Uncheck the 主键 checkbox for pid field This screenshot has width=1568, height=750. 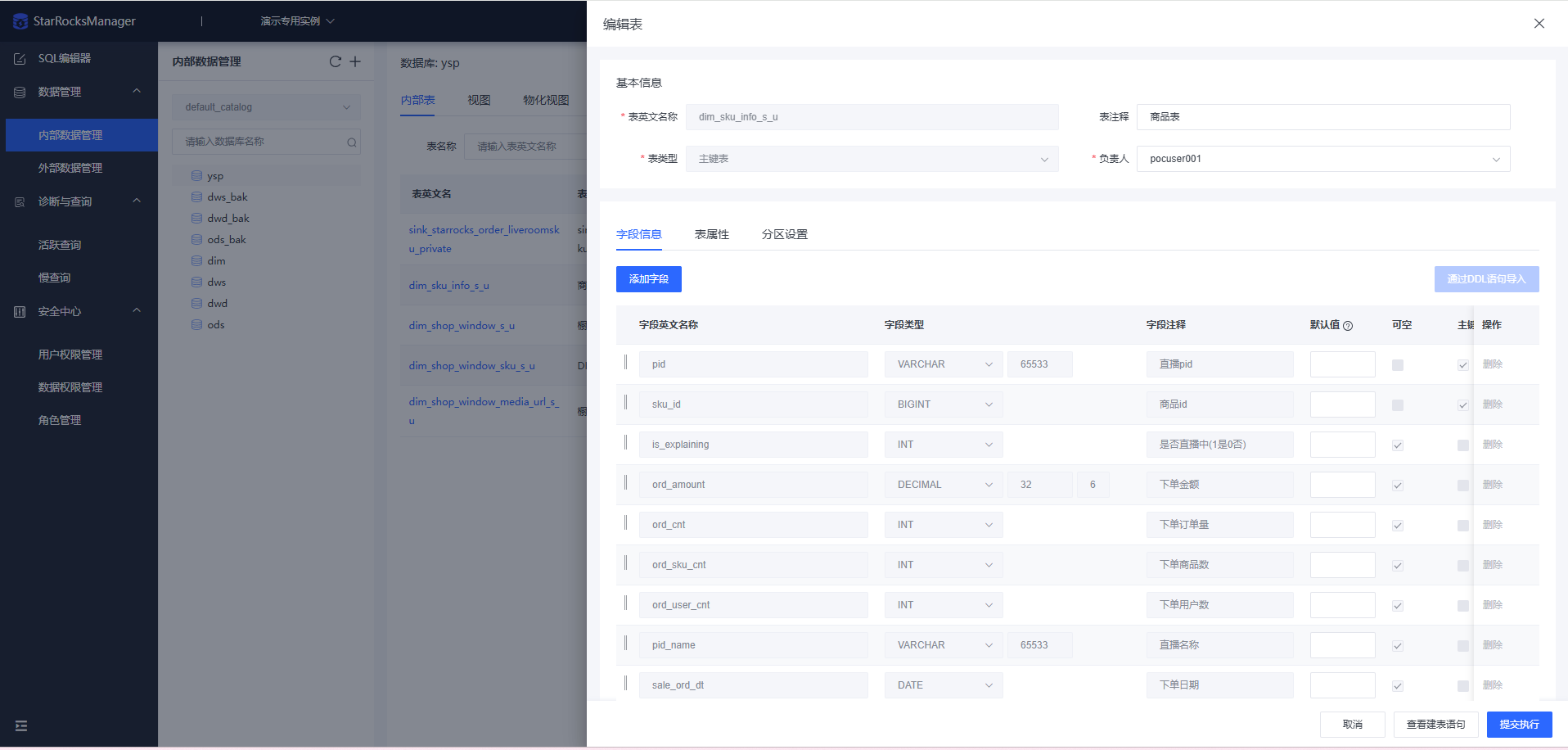click(1462, 365)
